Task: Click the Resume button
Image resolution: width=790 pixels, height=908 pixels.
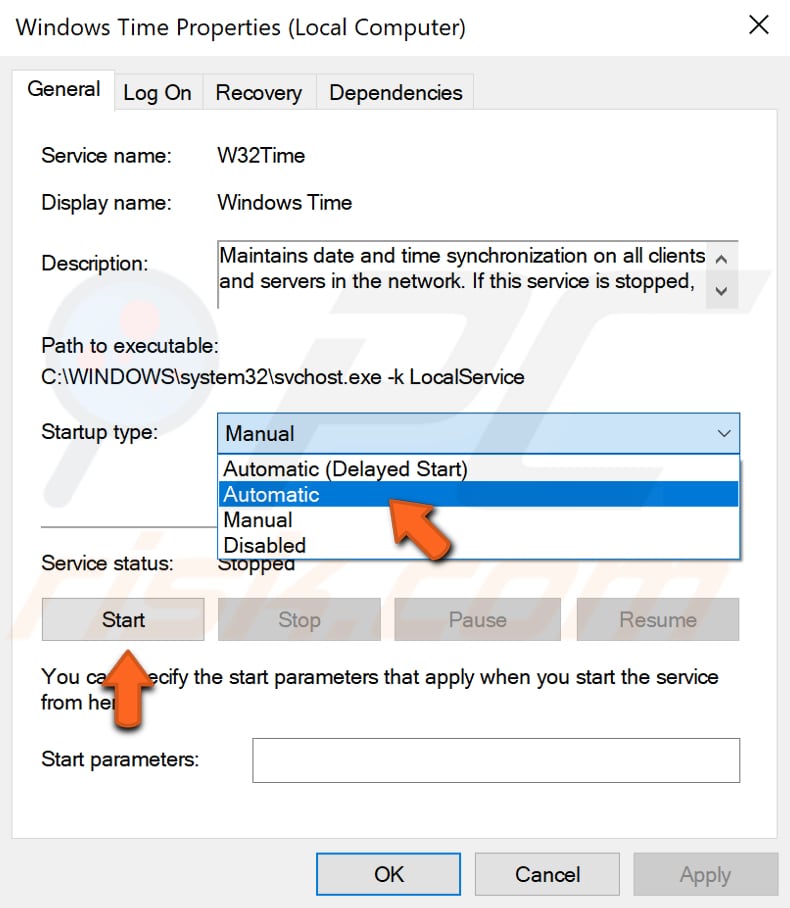Action: (x=657, y=619)
